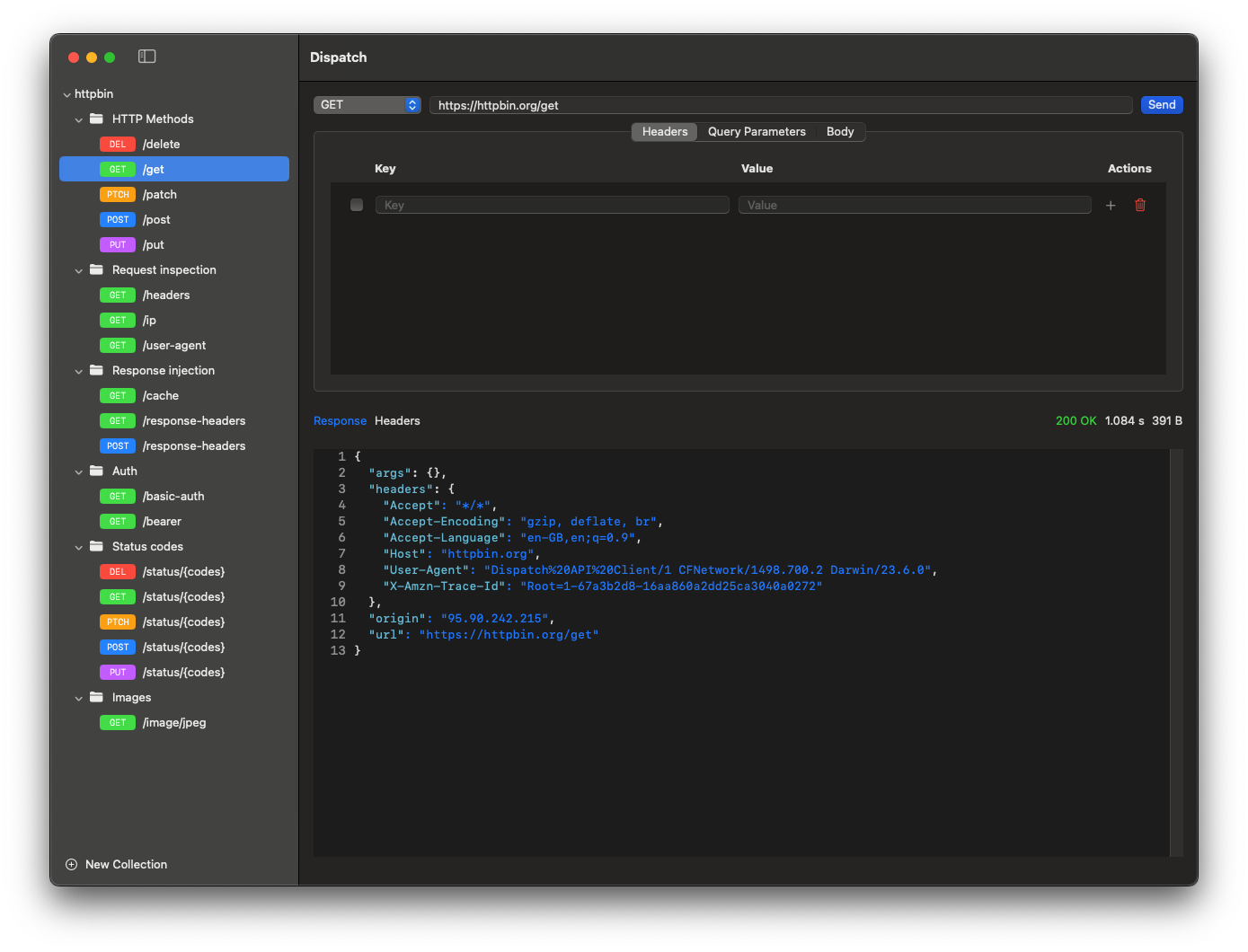Click the DEL badge next to /delete
Image resolution: width=1248 pixels, height=952 pixels.
(118, 144)
